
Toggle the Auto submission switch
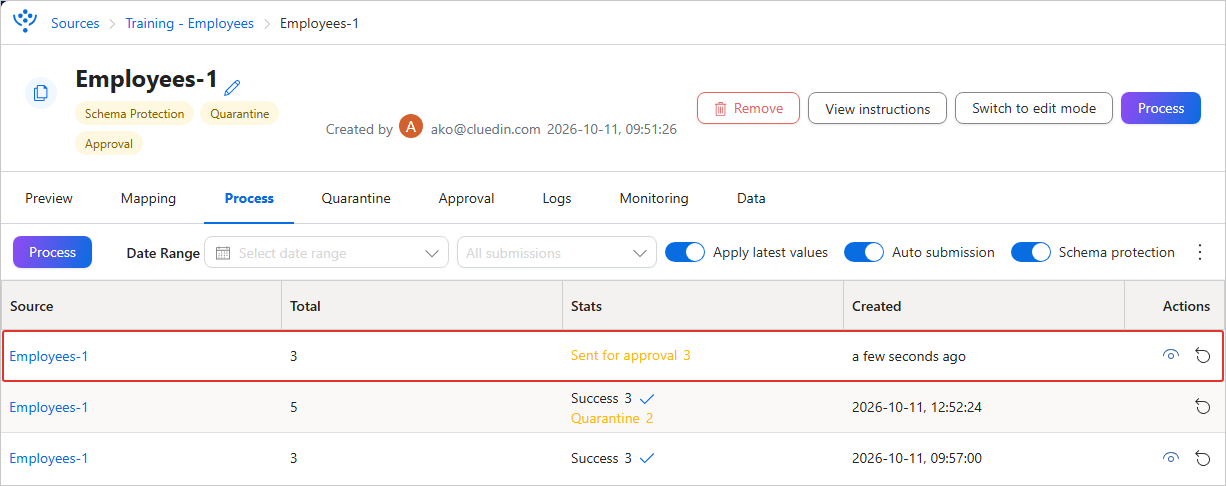coord(865,252)
